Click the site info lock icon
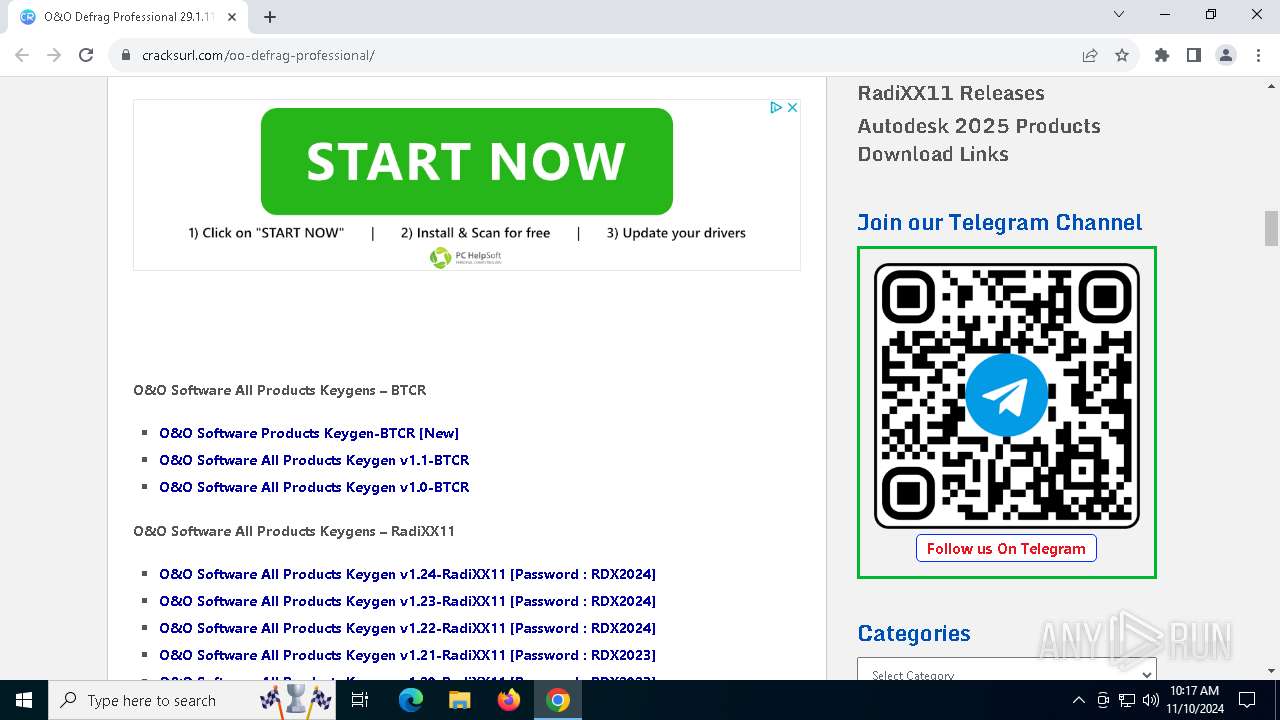The width and height of the screenshot is (1280, 720). 126,55
